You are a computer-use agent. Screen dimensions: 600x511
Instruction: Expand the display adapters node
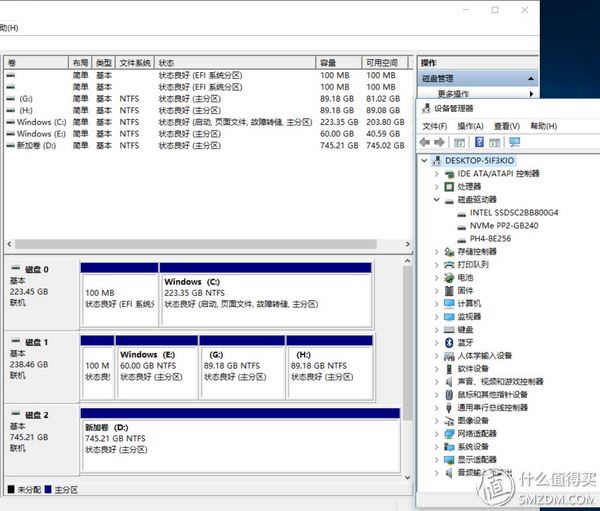coord(436,460)
